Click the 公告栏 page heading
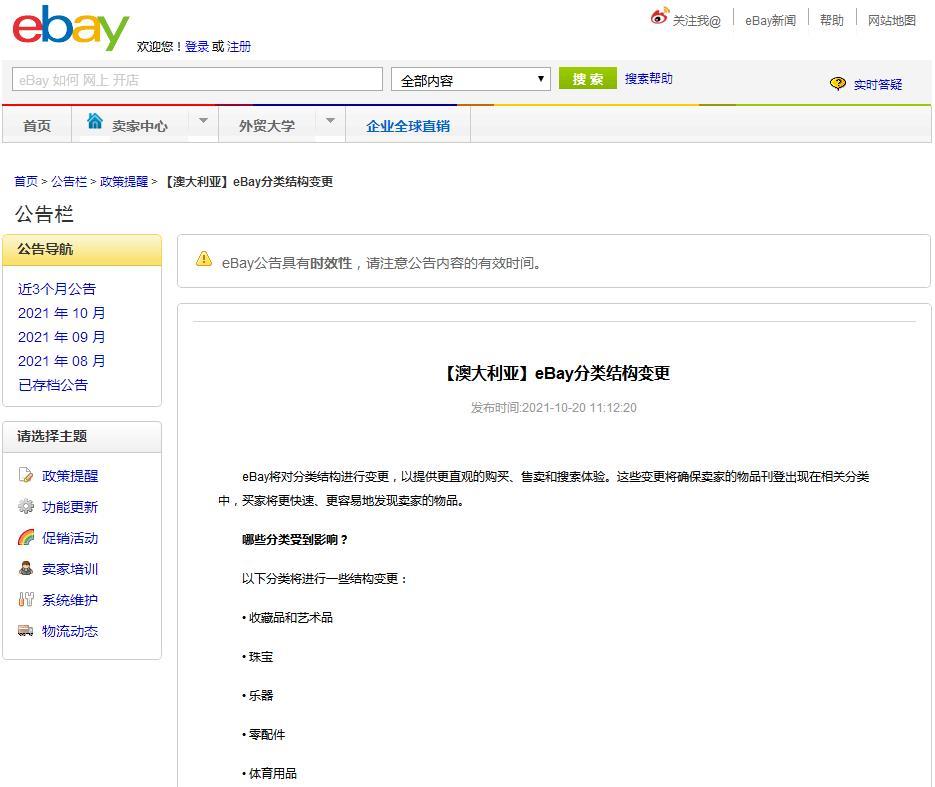This screenshot has width=935, height=787. pos(44,214)
